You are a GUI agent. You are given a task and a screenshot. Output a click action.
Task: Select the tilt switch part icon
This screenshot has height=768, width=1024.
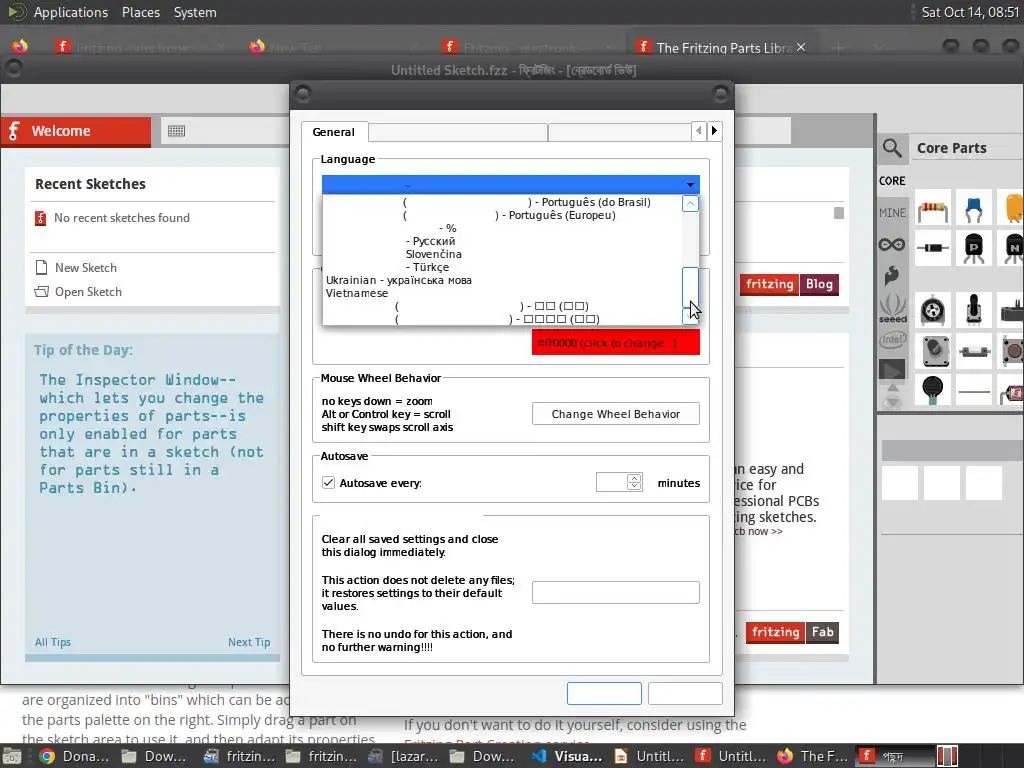973,352
